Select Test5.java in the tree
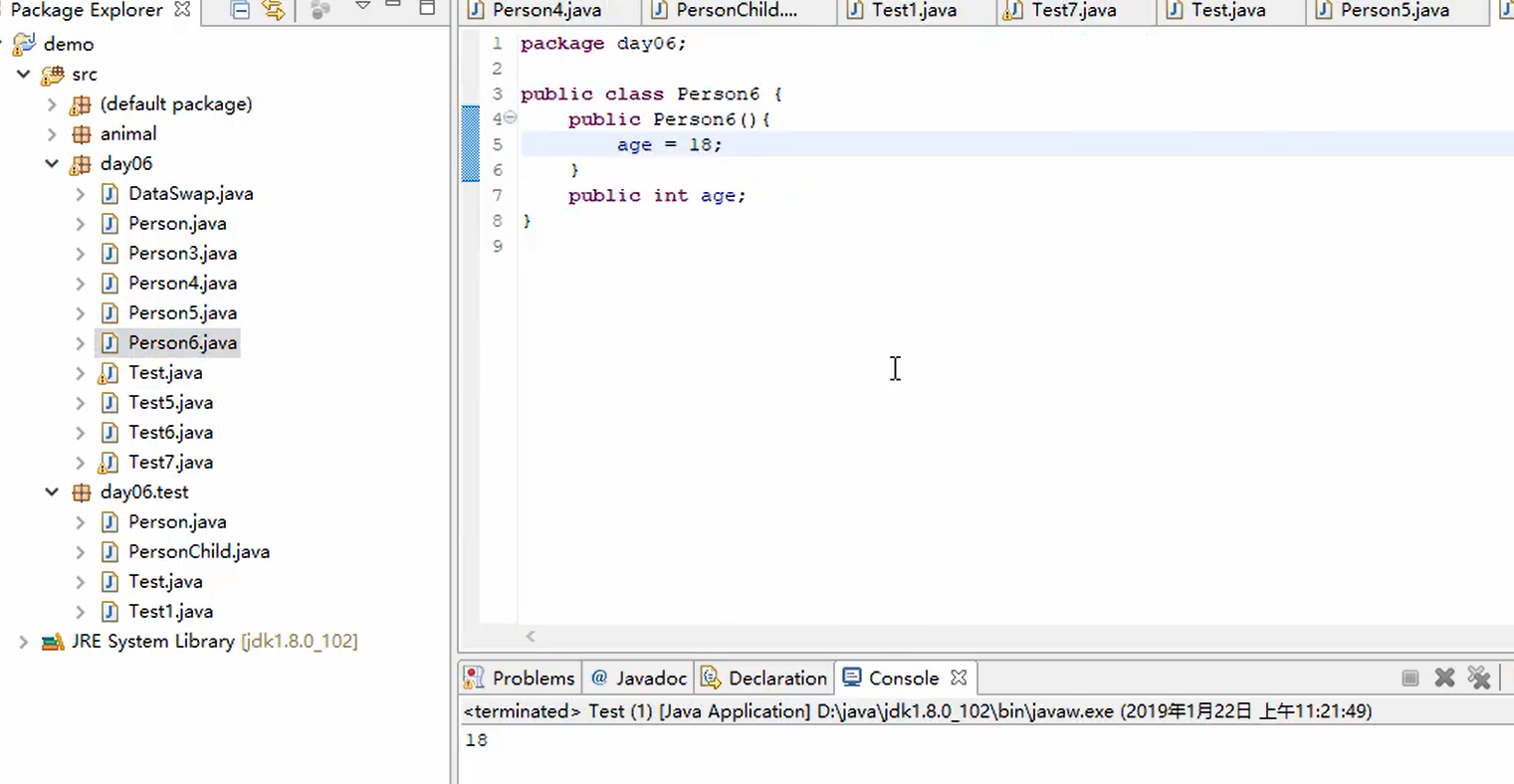 (170, 403)
